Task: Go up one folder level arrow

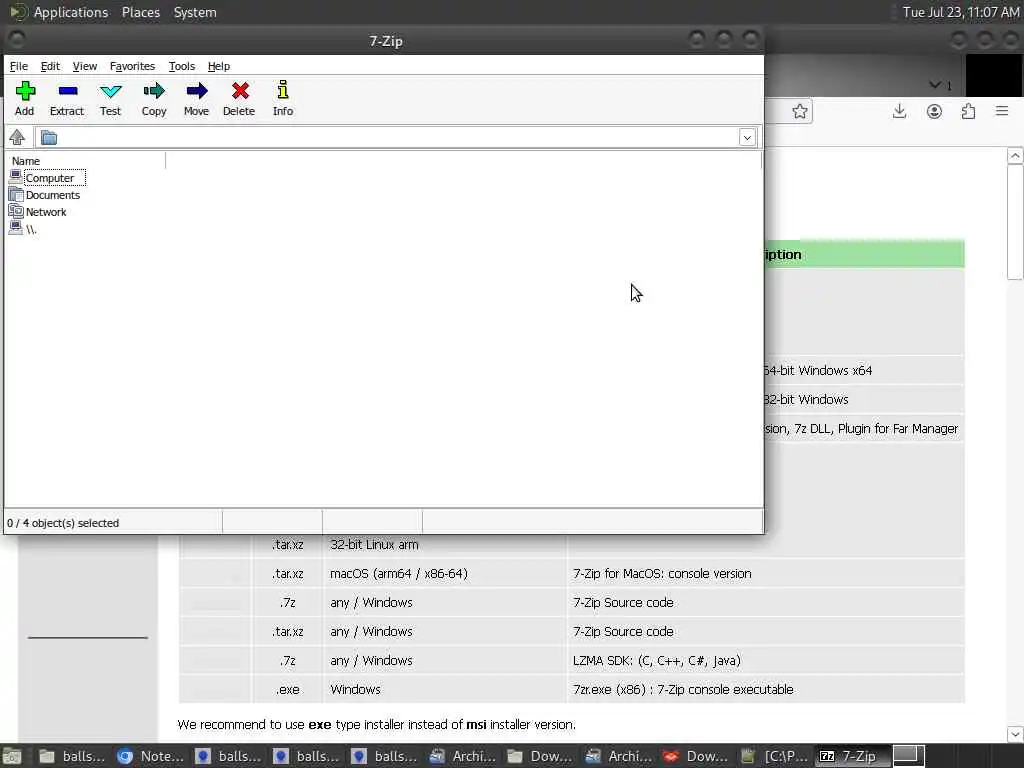Action: (17, 137)
